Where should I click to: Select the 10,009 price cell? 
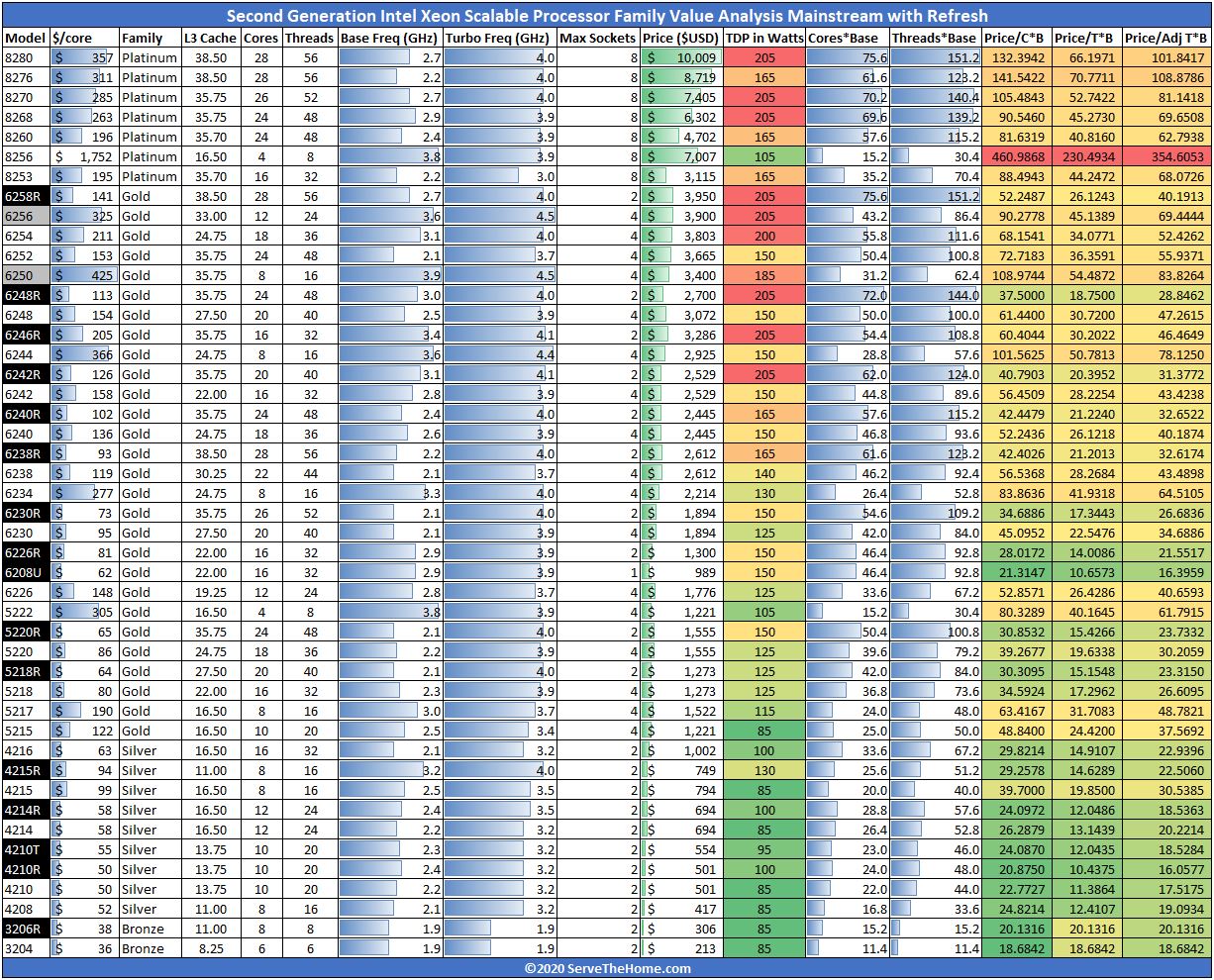681,57
